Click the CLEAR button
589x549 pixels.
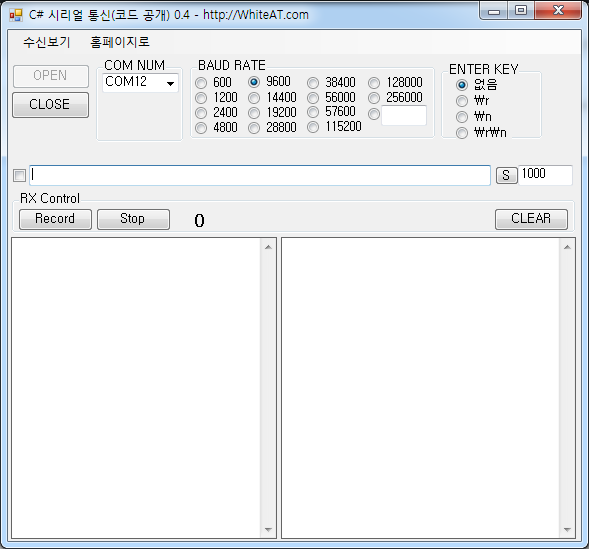point(531,219)
